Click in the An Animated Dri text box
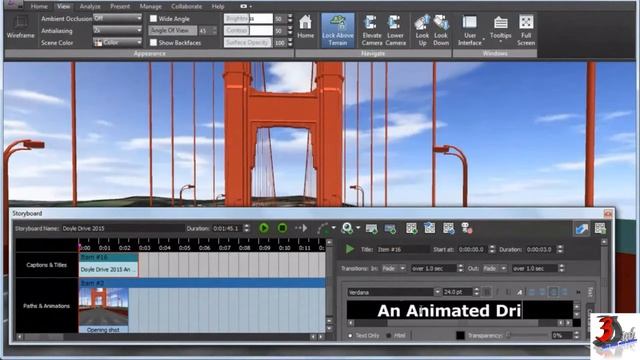Image resolution: width=640 pixels, height=360 pixels. (x=460, y=310)
